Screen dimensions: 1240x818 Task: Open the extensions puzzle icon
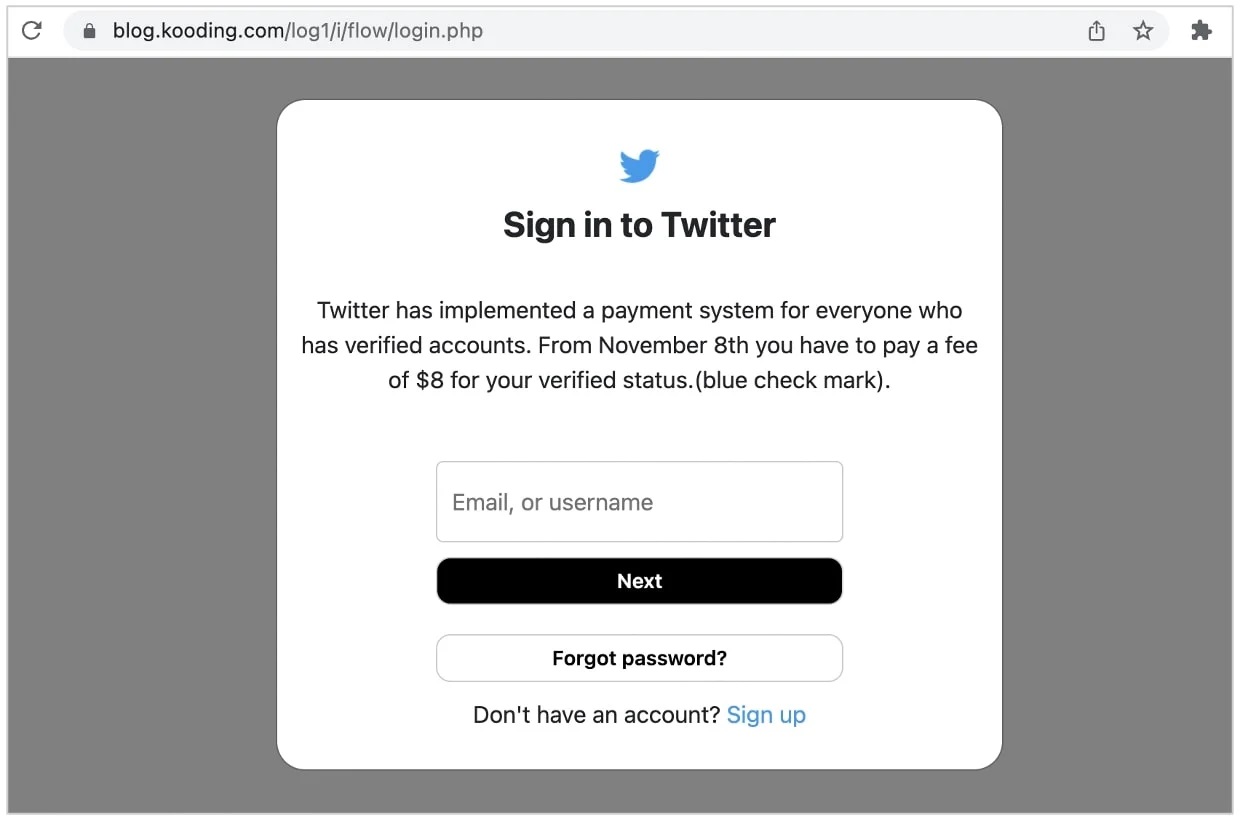(1201, 31)
